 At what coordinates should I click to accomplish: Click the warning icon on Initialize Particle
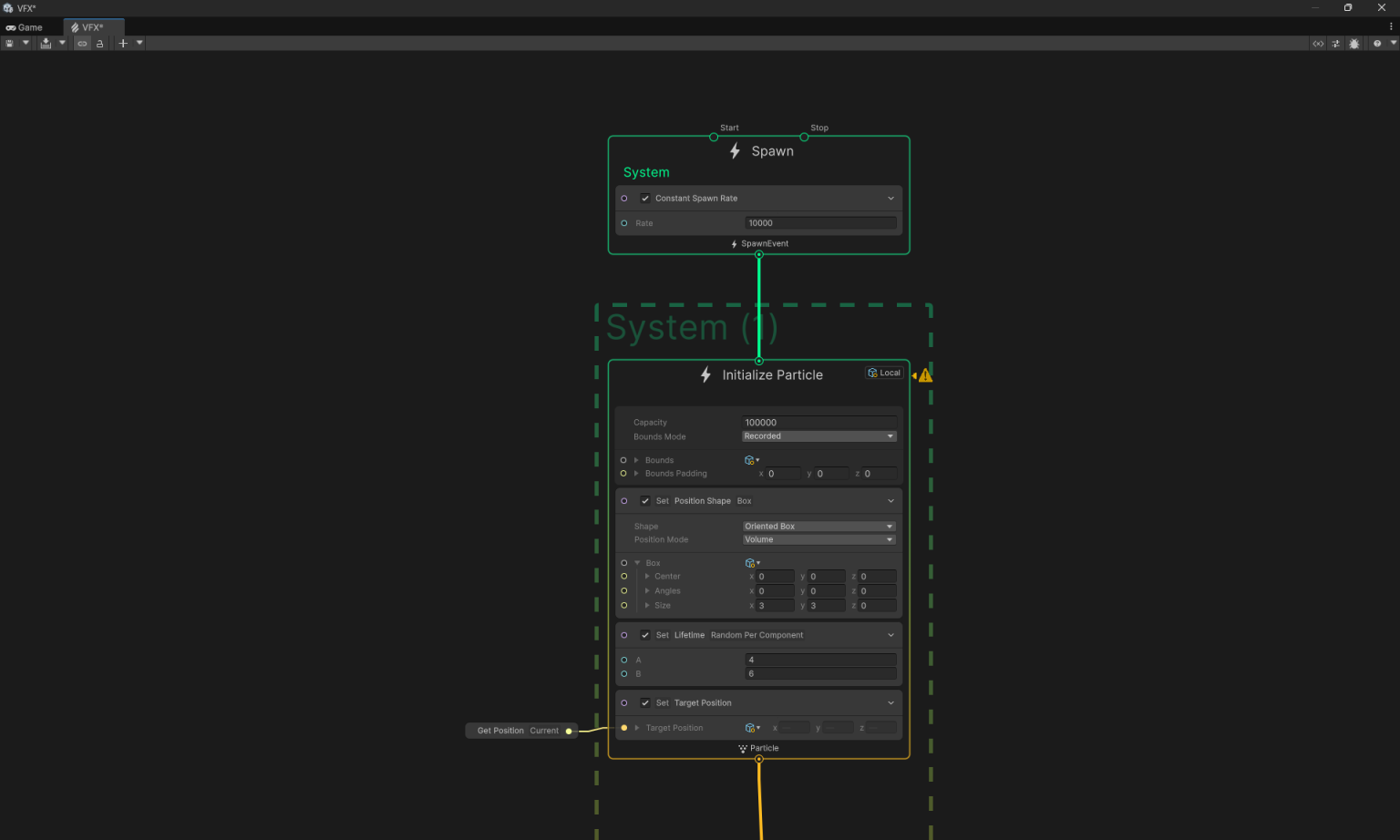pyautogui.click(x=924, y=374)
